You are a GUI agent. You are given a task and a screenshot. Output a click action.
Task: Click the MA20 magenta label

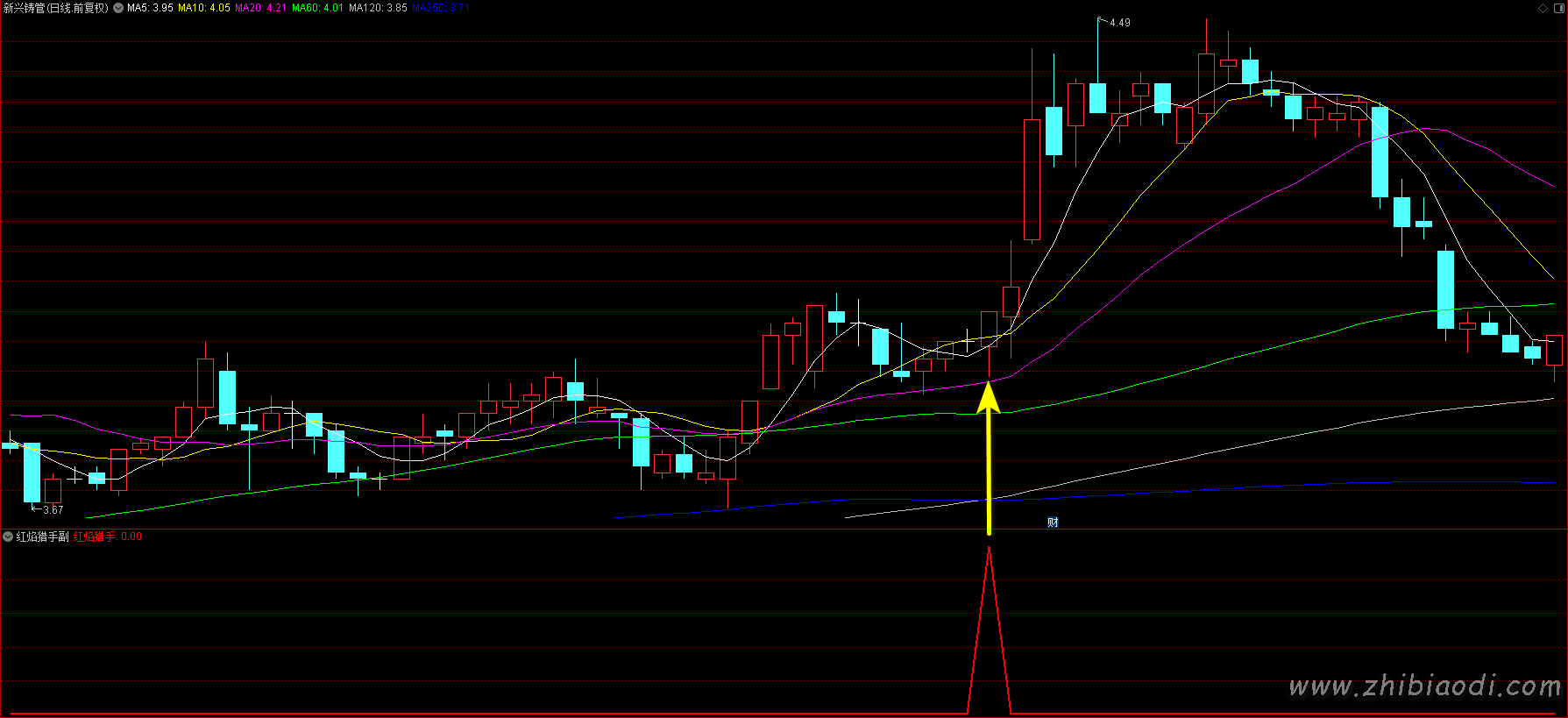point(260,8)
